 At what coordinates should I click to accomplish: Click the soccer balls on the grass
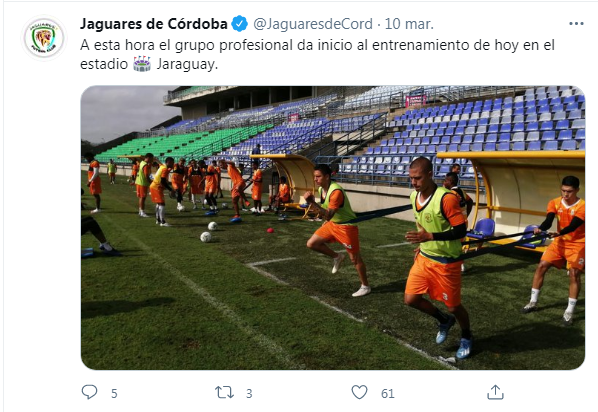tap(208, 232)
